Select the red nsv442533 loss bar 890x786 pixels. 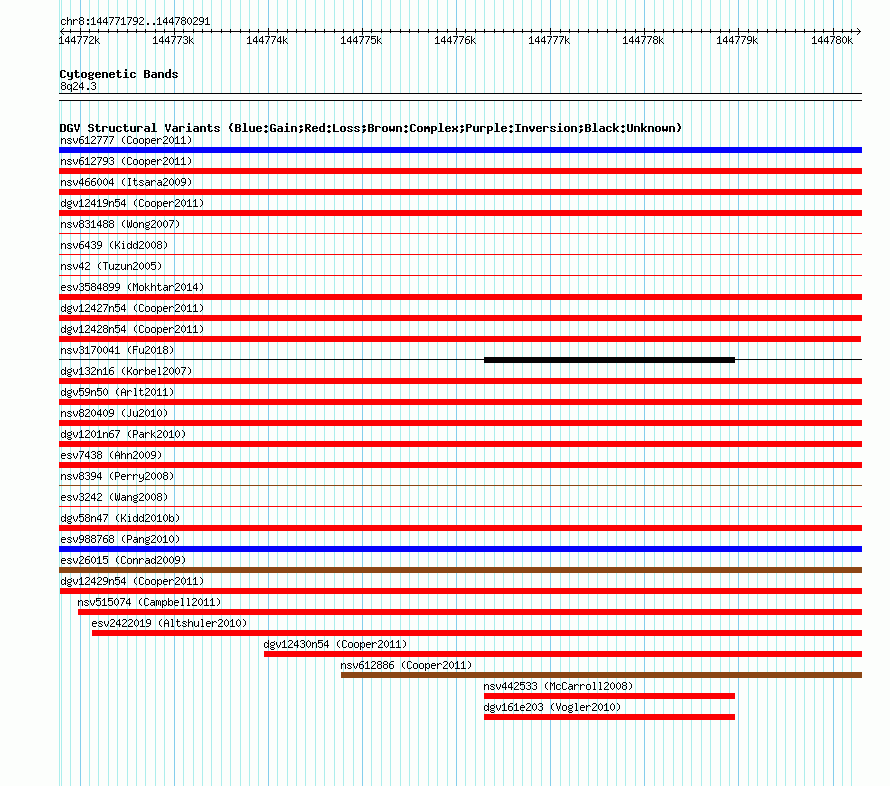[609, 696]
